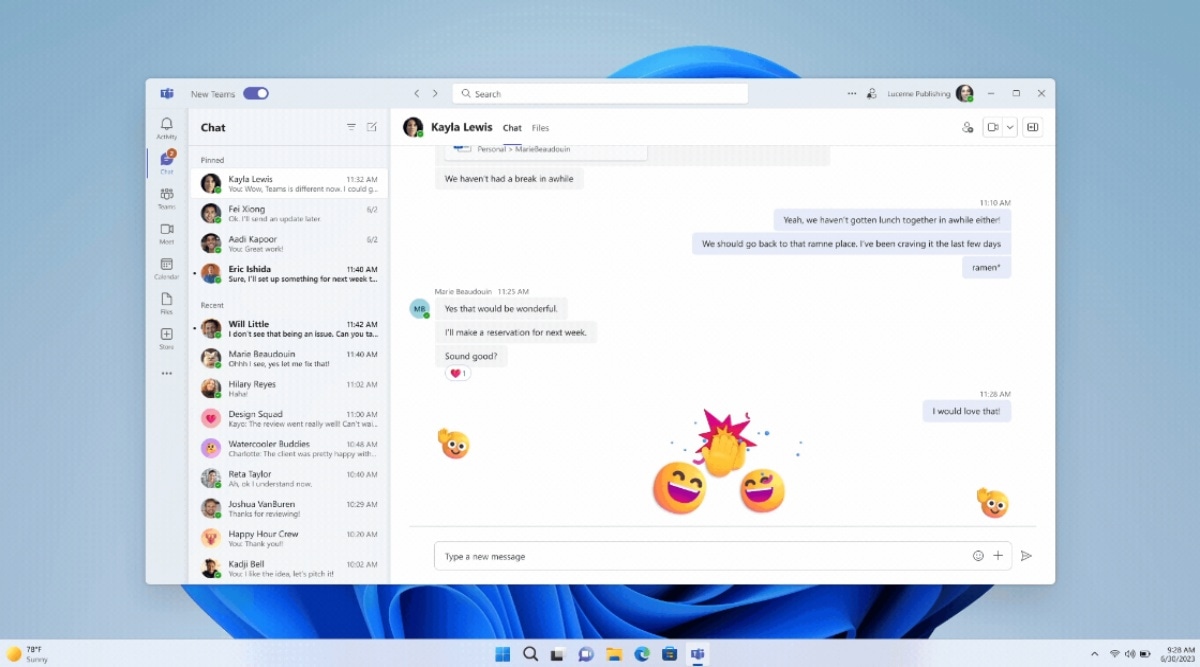Viewport: 1200px width, 667px height.
Task: Open Meet from the sidebar
Action: point(166,231)
